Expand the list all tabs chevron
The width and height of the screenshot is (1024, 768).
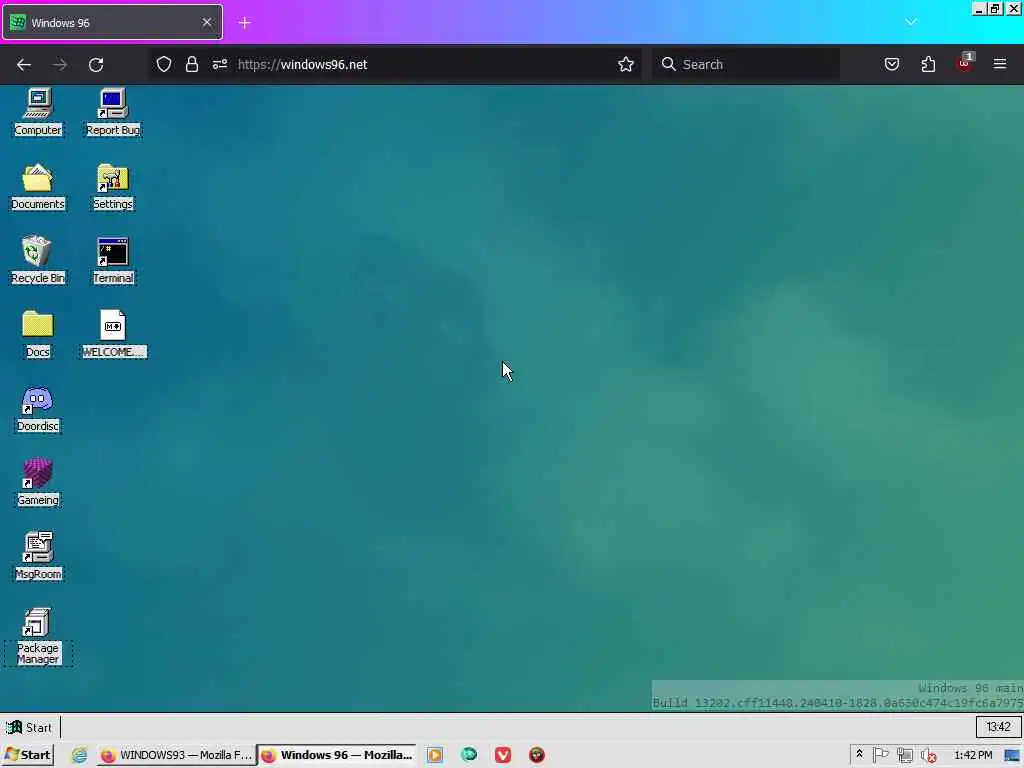pyautogui.click(x=911, y=22)
